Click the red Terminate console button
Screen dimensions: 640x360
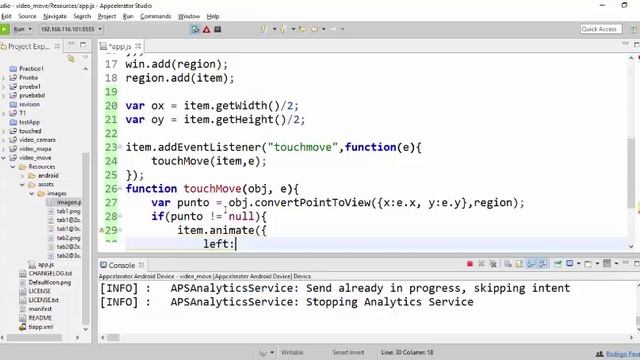pos(470,264)
